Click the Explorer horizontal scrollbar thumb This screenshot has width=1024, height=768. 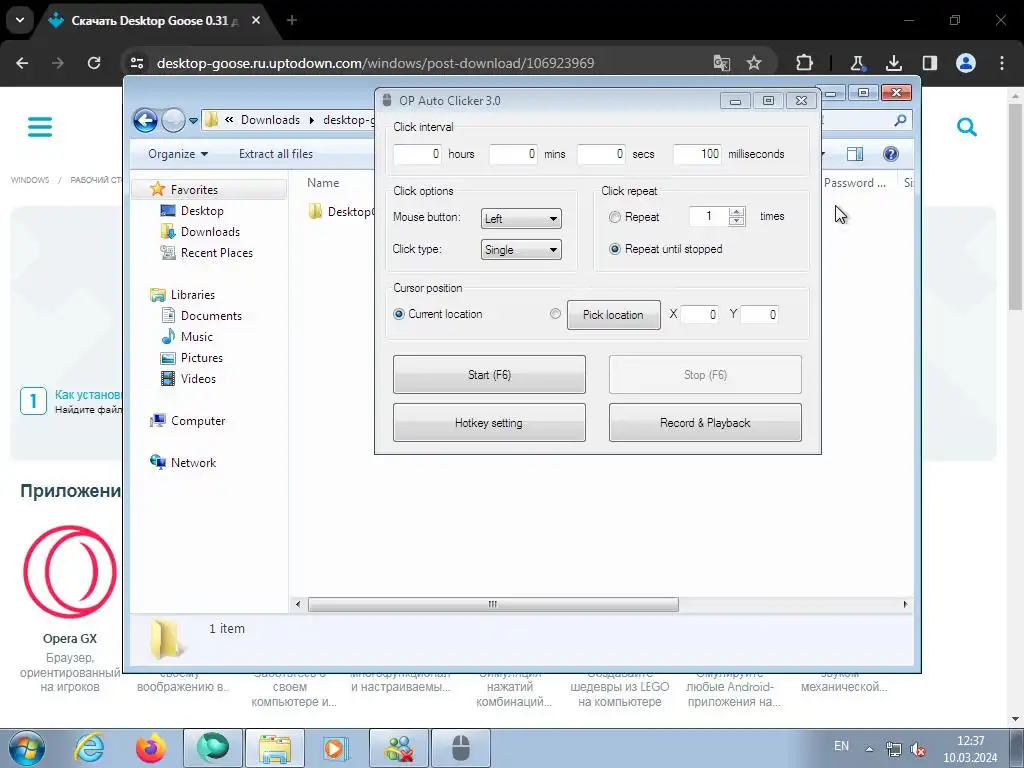pos(493,605)
